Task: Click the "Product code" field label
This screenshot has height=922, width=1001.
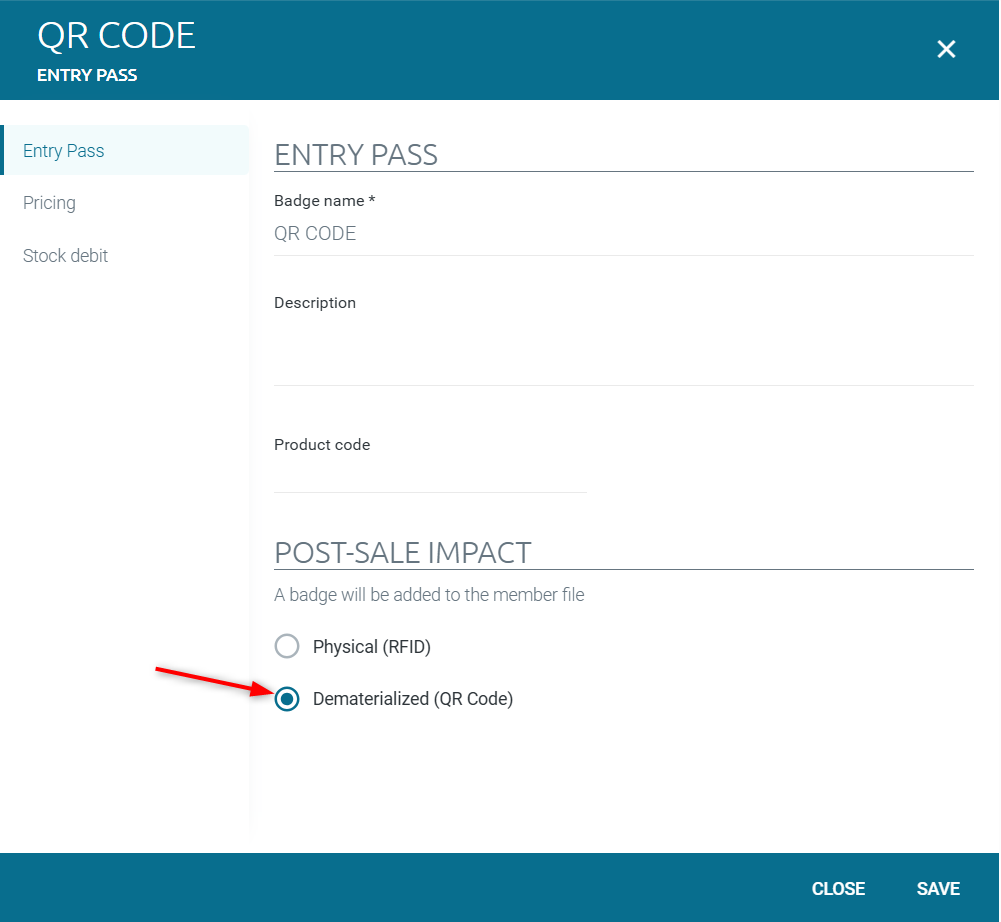Action: 321,445
